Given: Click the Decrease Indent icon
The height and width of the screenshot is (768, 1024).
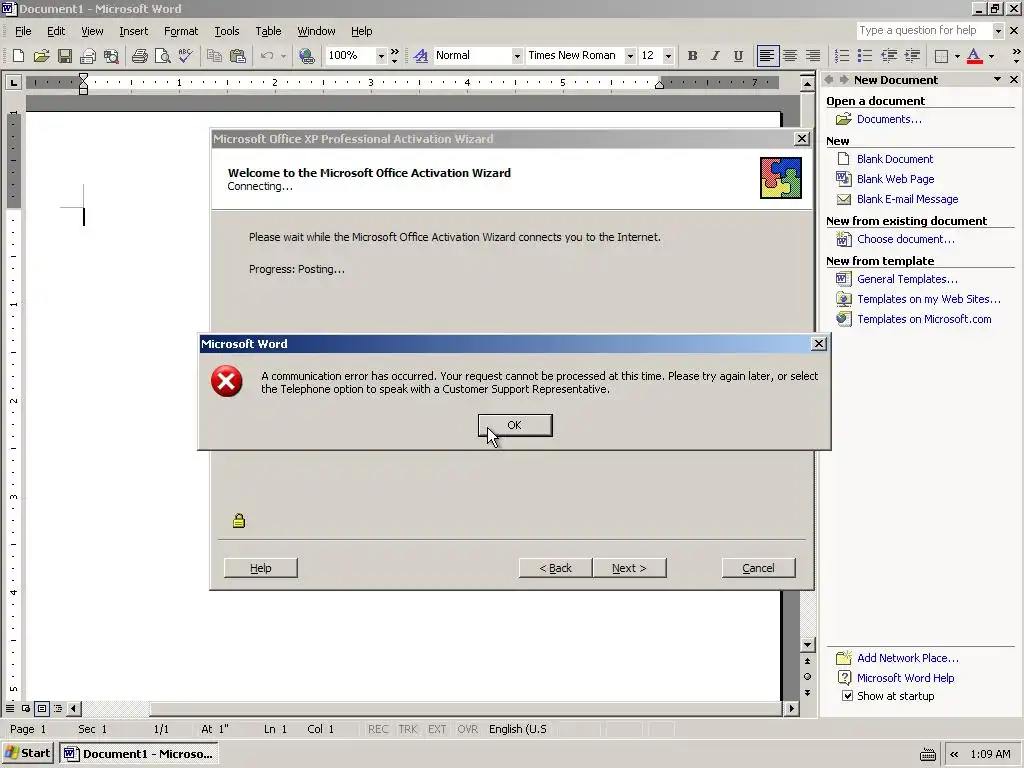Looking at the screenshot, I should coord(888,56).
